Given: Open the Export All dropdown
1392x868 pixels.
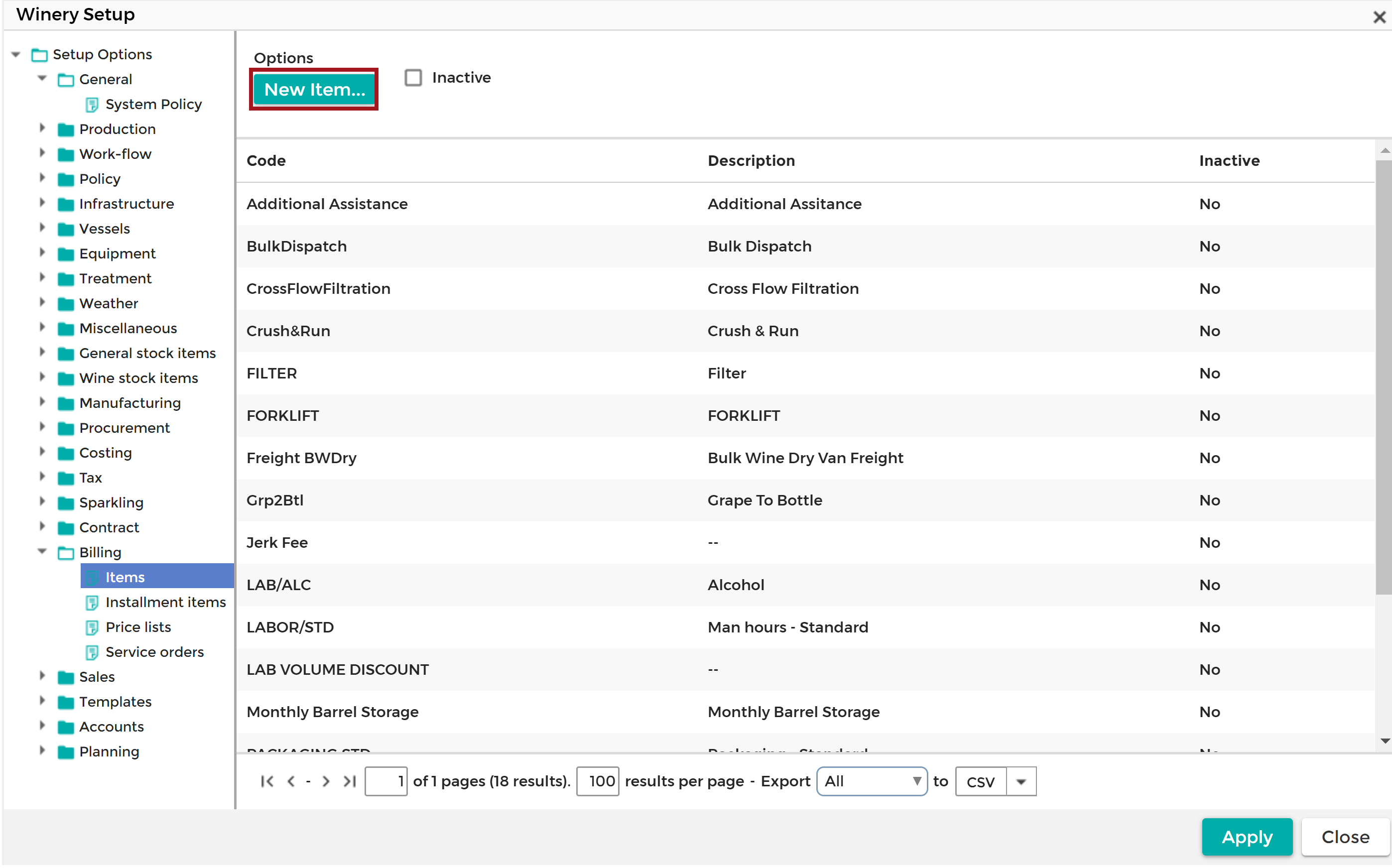Looking at the screenshot, I should (x=872, y=781).
